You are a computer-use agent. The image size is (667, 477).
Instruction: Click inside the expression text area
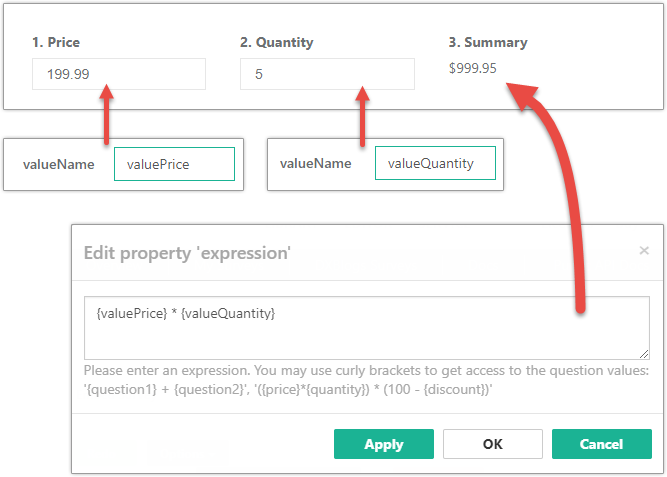[367, 327]
